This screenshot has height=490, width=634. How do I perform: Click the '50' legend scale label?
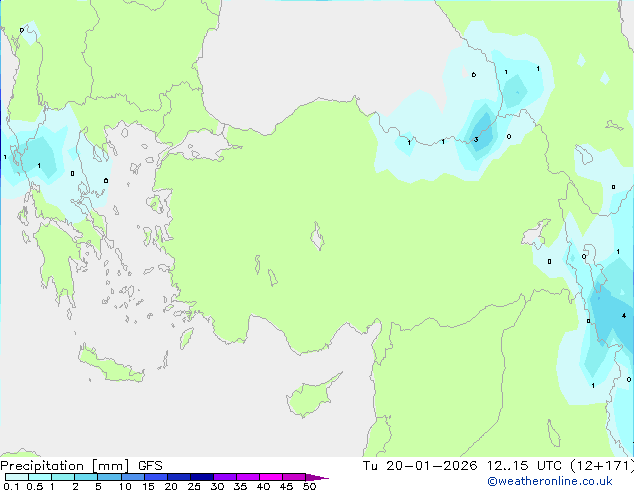pyautogui.click(x=309, y=486)
